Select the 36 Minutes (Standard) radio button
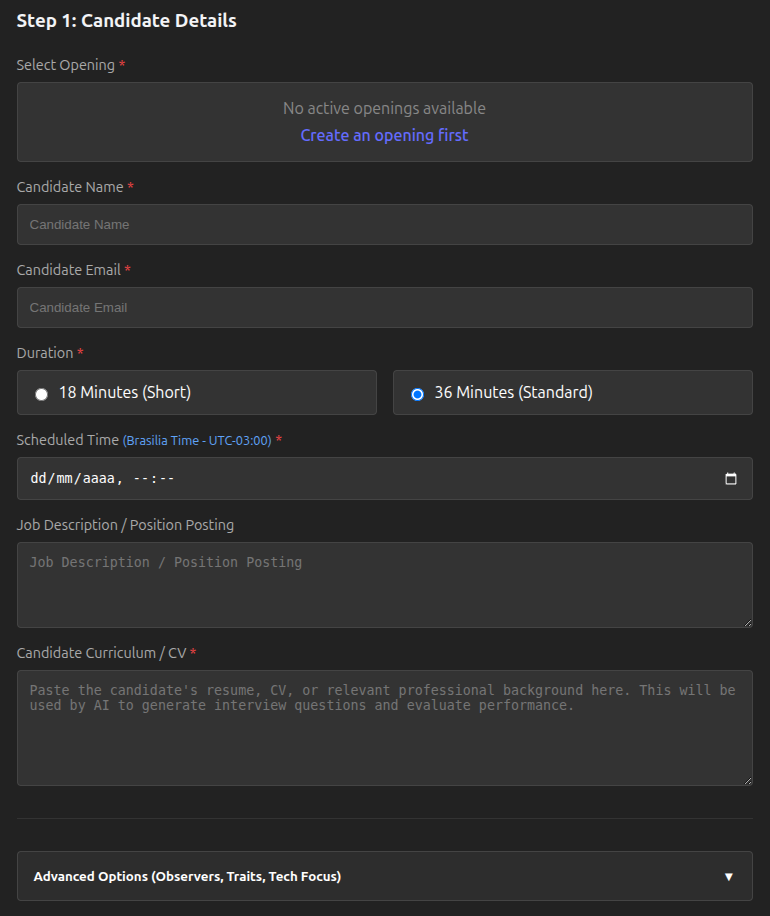770x916 pixels. pyautogui.click(x=418, y=394)
